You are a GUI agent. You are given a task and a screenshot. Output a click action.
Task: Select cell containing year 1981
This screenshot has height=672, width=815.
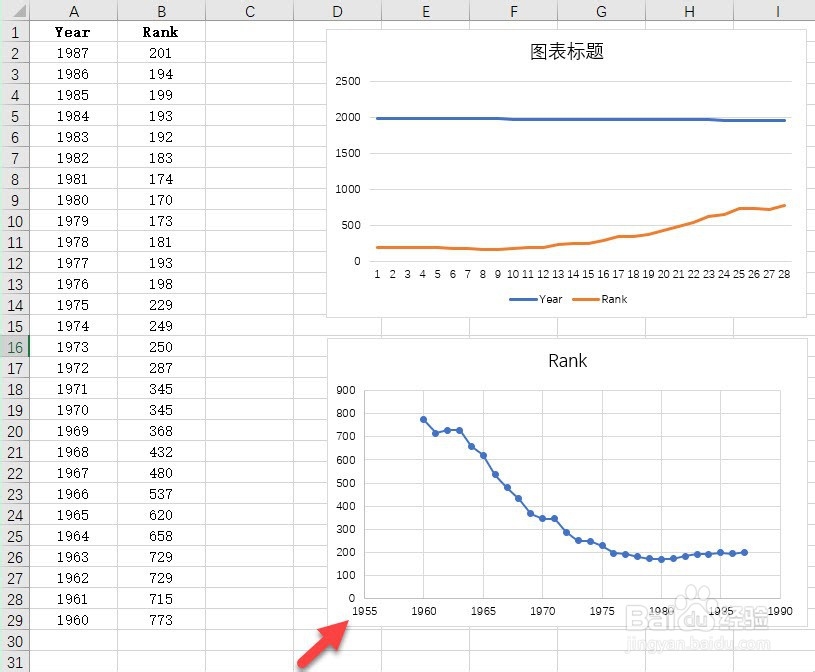[73, 179]
